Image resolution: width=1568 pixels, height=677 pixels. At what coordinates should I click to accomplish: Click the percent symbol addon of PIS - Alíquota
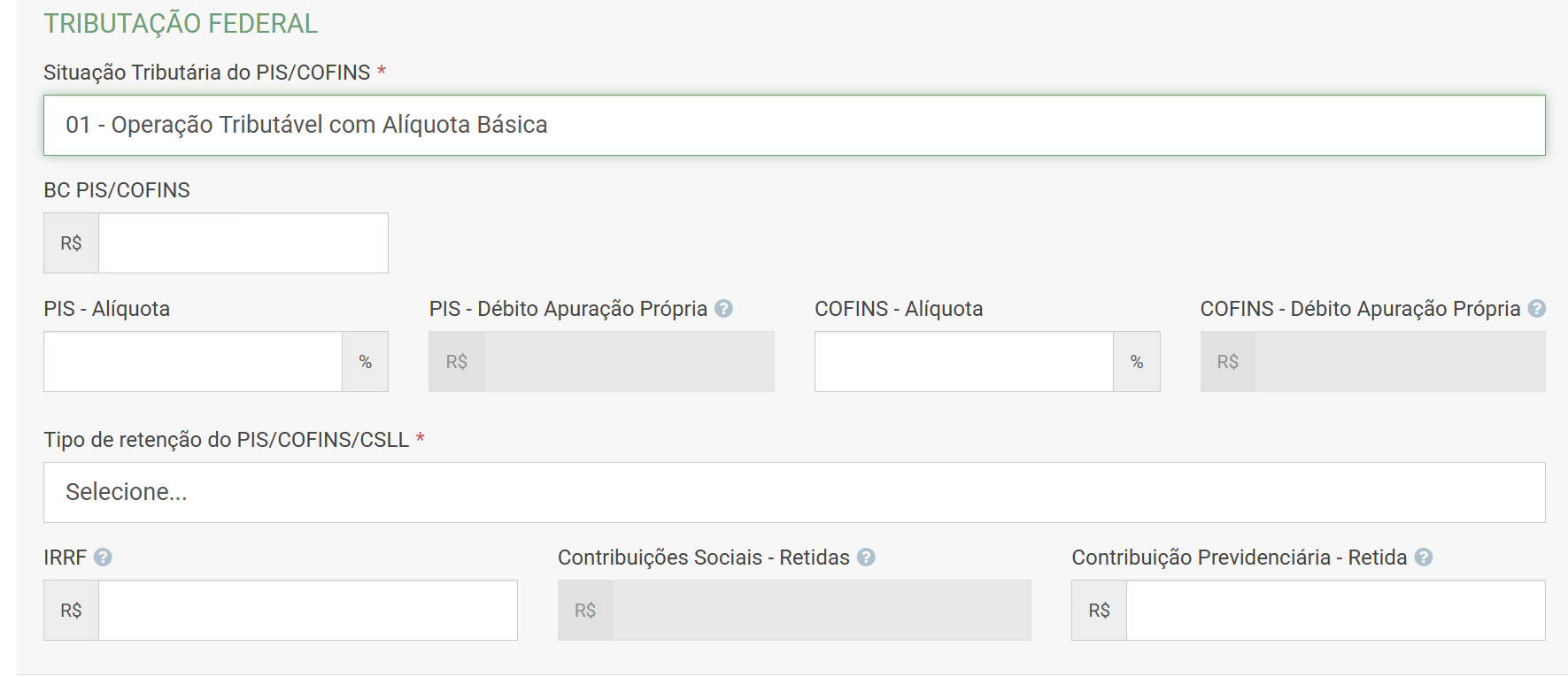click(365, 362)
